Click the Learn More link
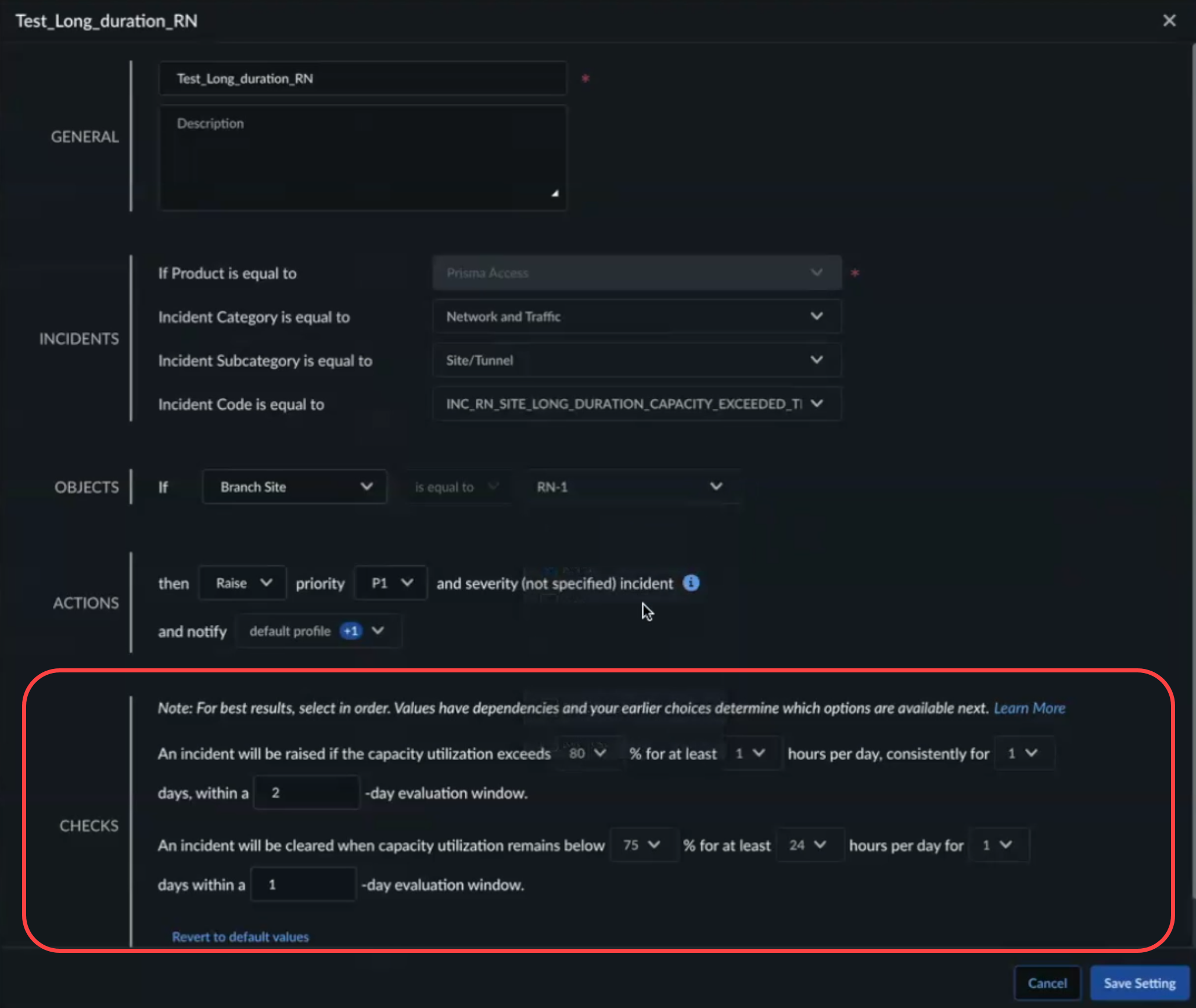The image size is (1196, 1008). [1029, 708]
